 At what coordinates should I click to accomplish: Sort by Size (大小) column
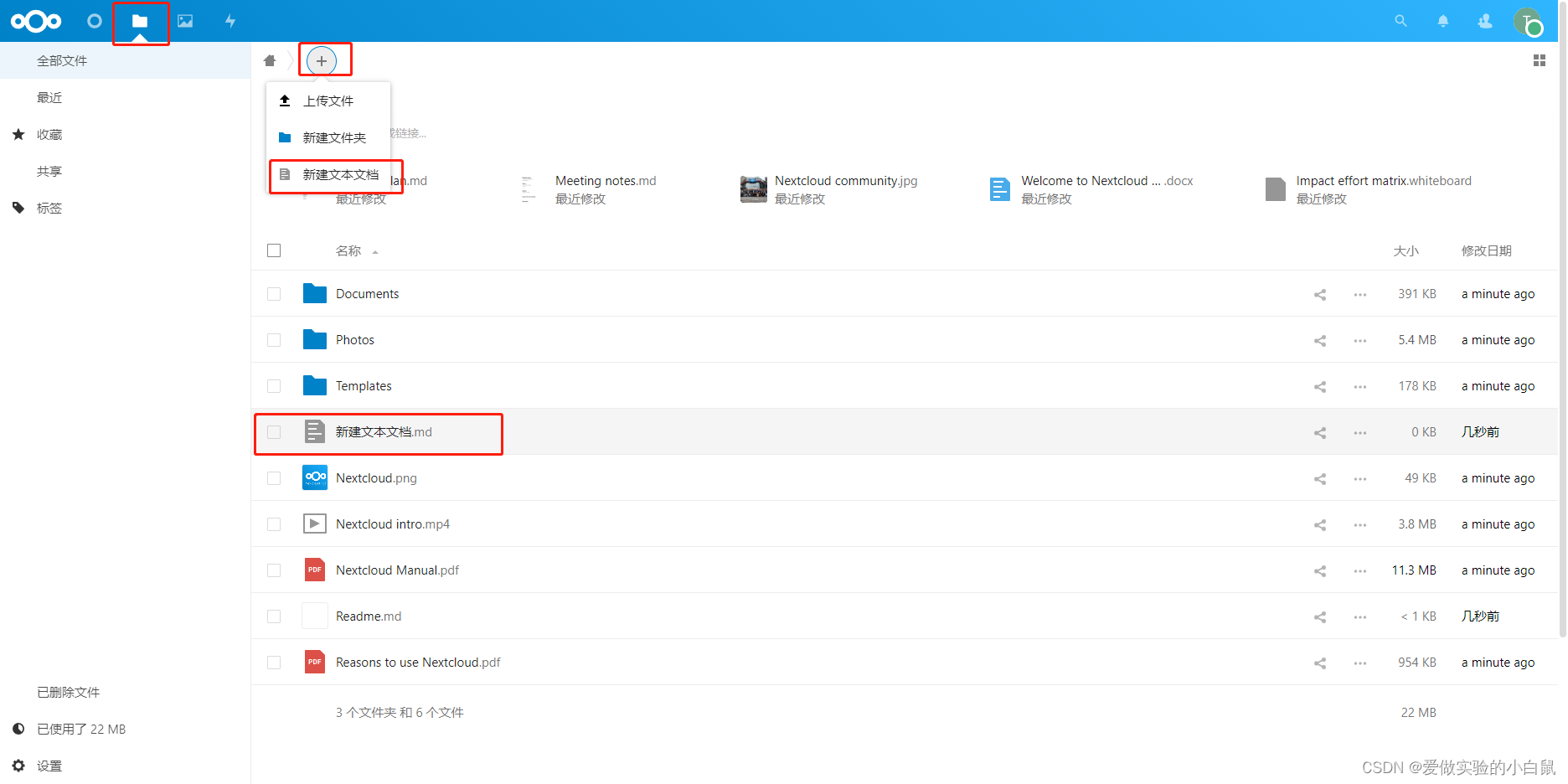pyautogui.click(x=1406, y=250)
